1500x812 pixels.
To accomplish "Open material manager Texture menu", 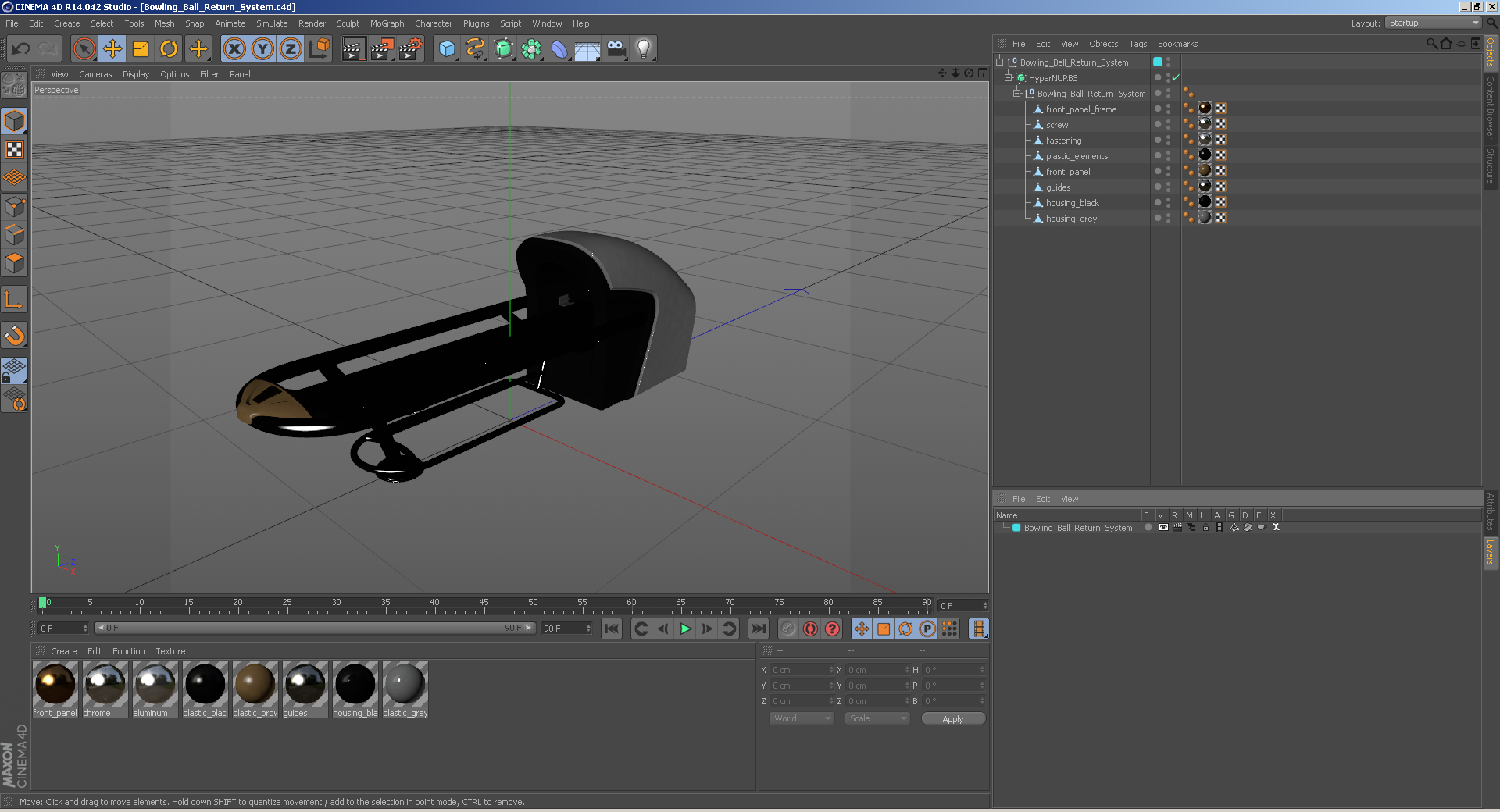I will click(170, 651).
